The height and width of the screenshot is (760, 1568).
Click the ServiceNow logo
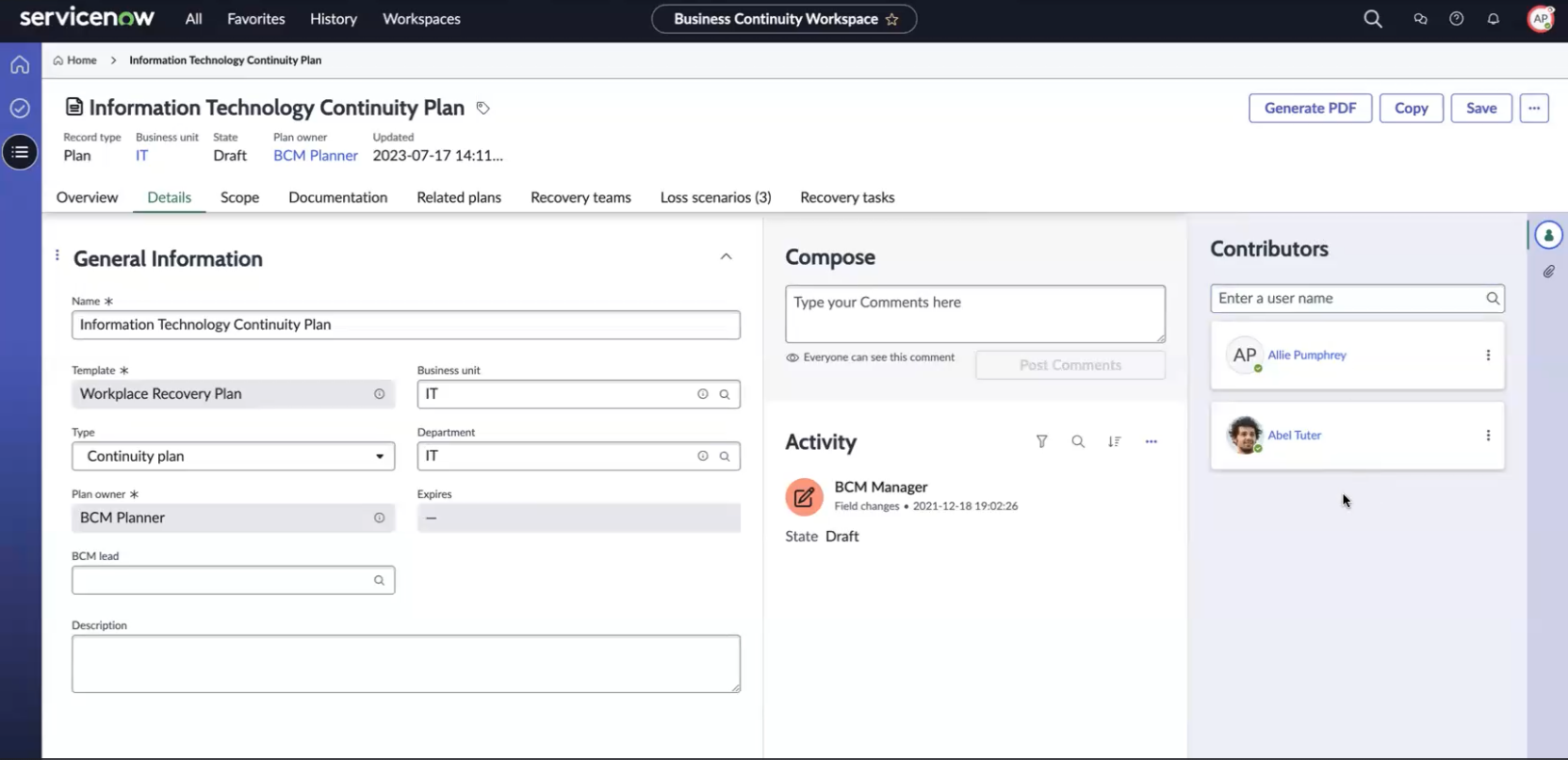pyautogui.click(x=87, y=17)
